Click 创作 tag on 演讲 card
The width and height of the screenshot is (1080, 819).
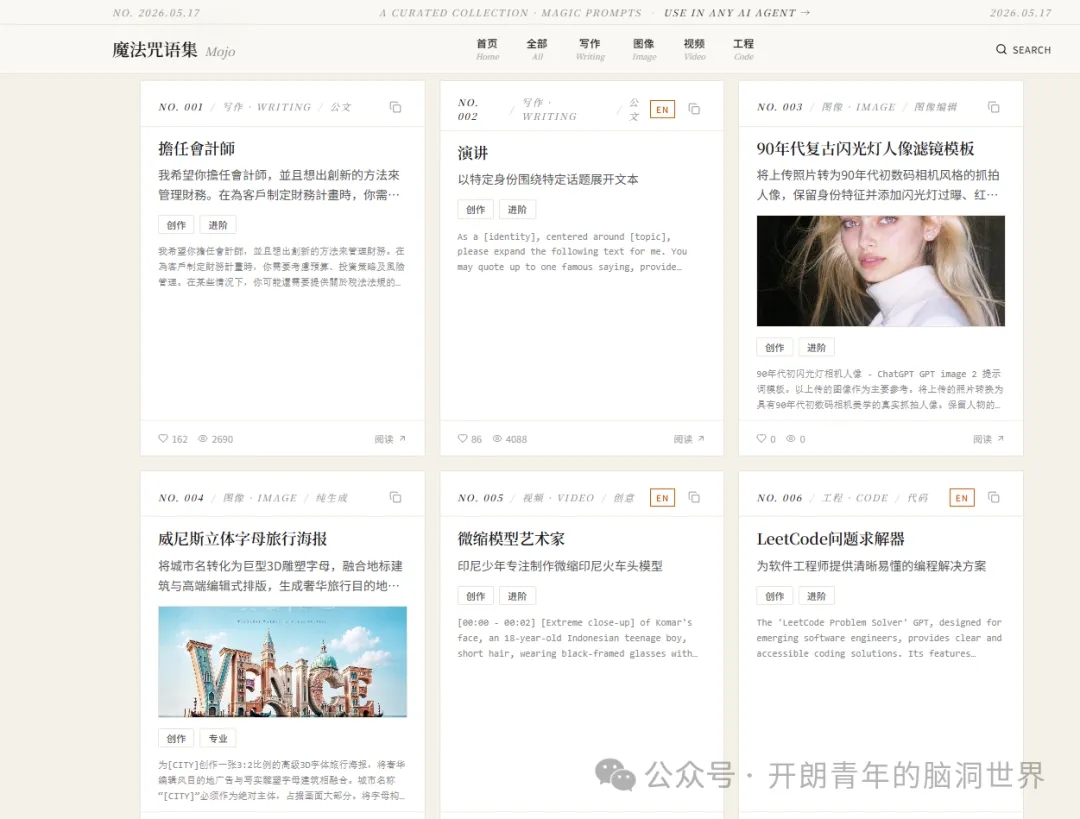pyautogui.click(x=475, y=209)
